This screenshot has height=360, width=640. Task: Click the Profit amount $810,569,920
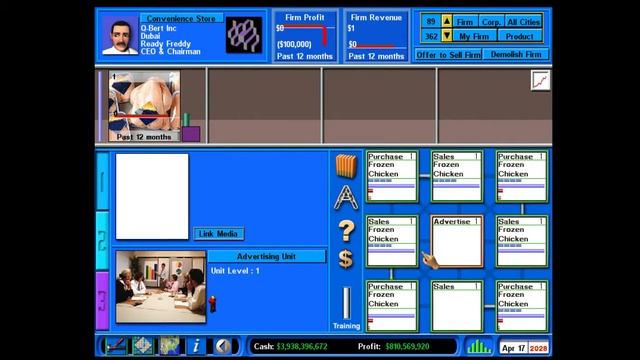point(407,347)
